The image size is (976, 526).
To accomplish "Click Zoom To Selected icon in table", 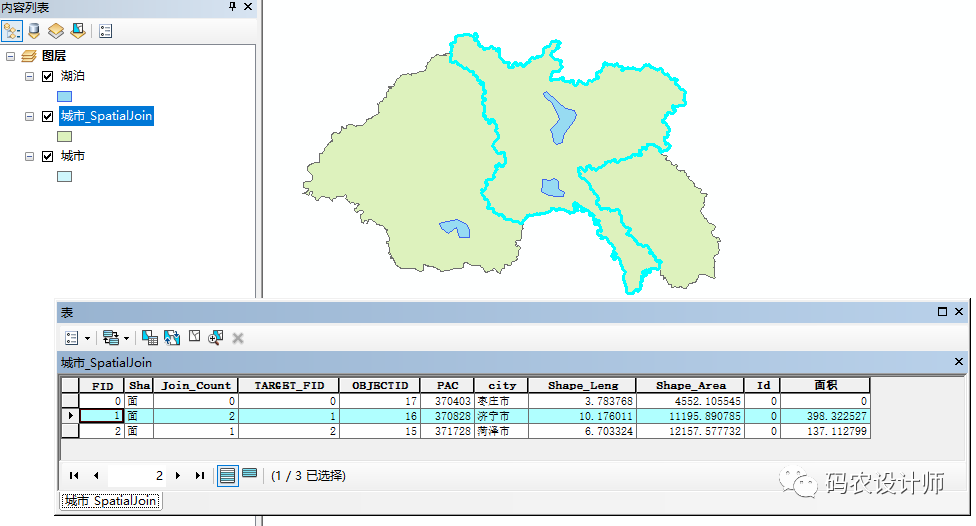I will tap(215, 338).
